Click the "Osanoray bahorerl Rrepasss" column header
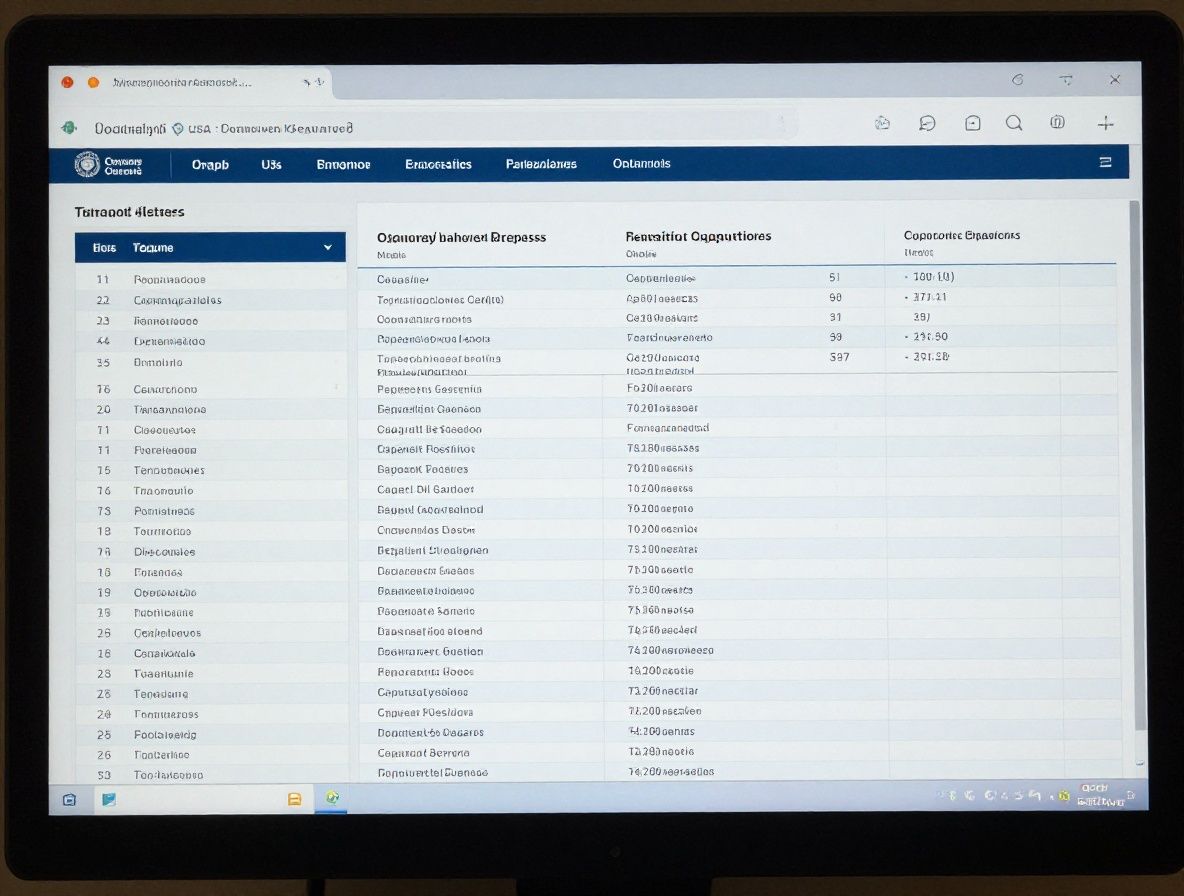The height and width of the screenshot is (896, 1184). point(461,238)
